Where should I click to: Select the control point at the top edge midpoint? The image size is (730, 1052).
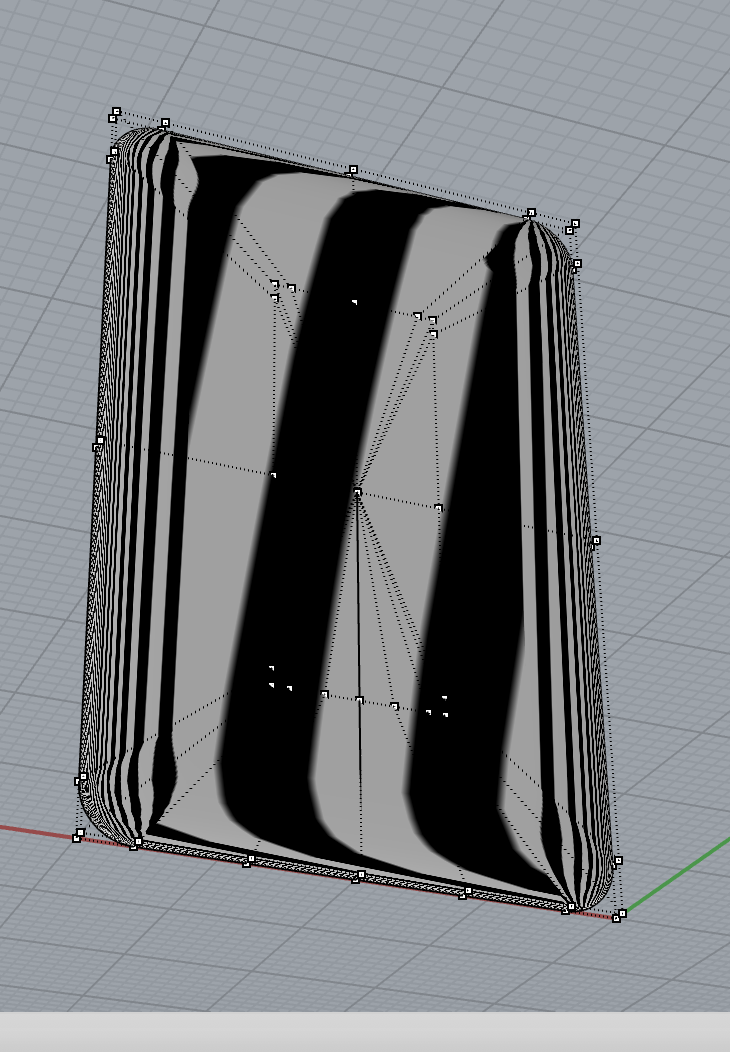click(354, 170)
